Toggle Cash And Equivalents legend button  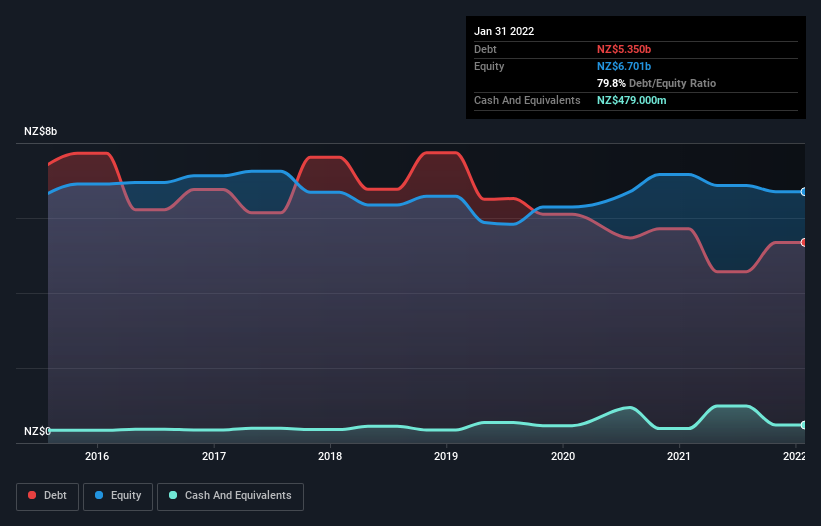point(230,496)
